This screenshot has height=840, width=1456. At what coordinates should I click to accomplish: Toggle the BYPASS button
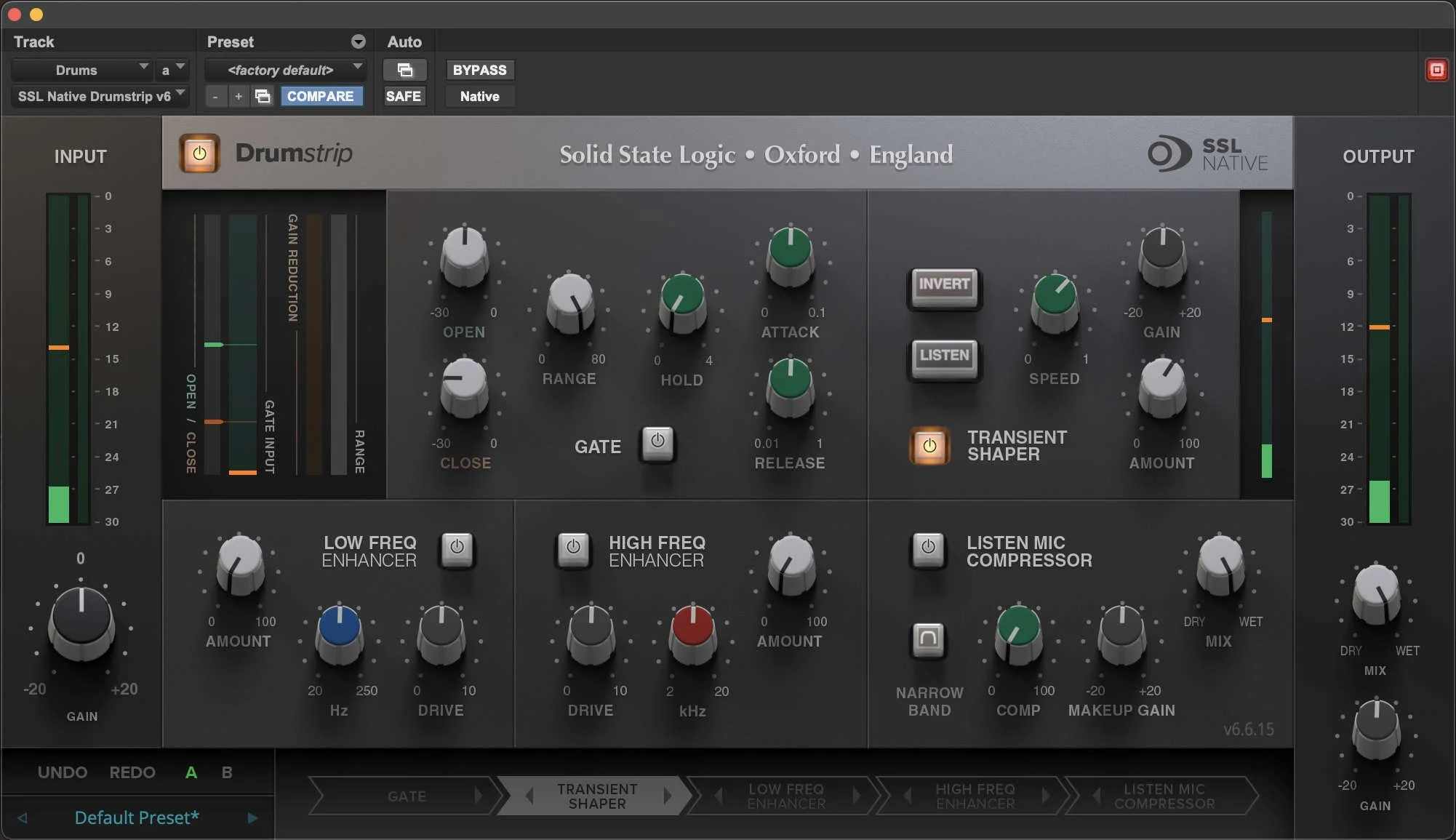coord(479,70)
